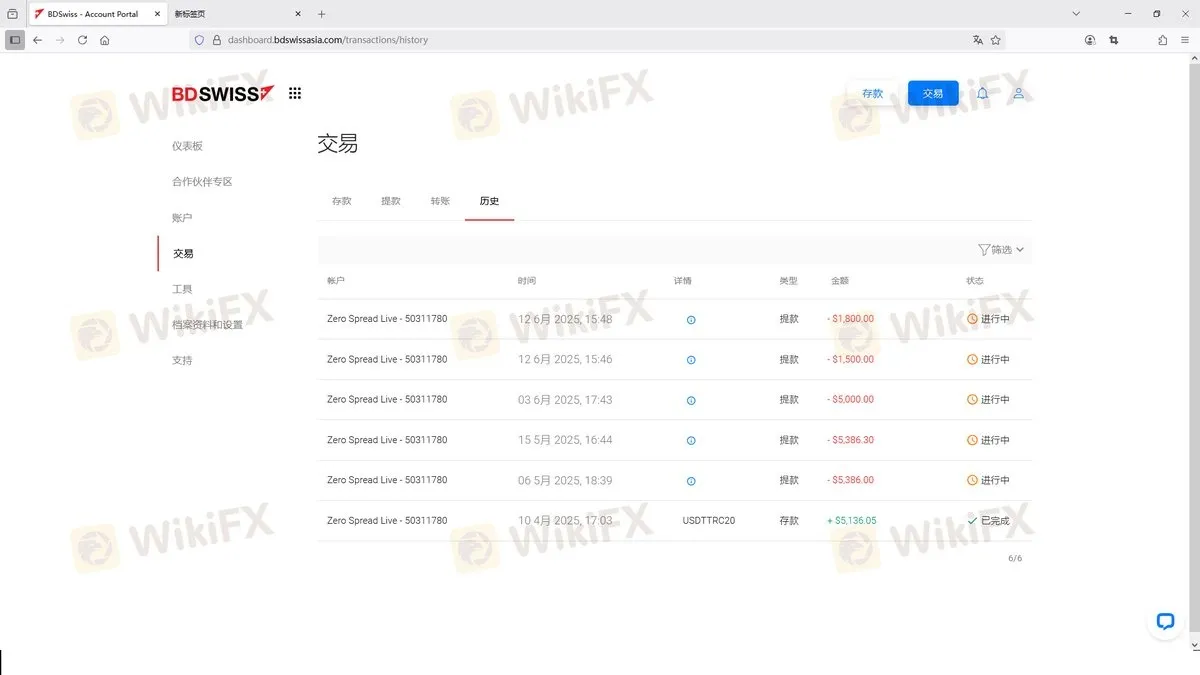
Task: Click the browser forward arrow
Action: pyautogui.click(x=60, y=40)
